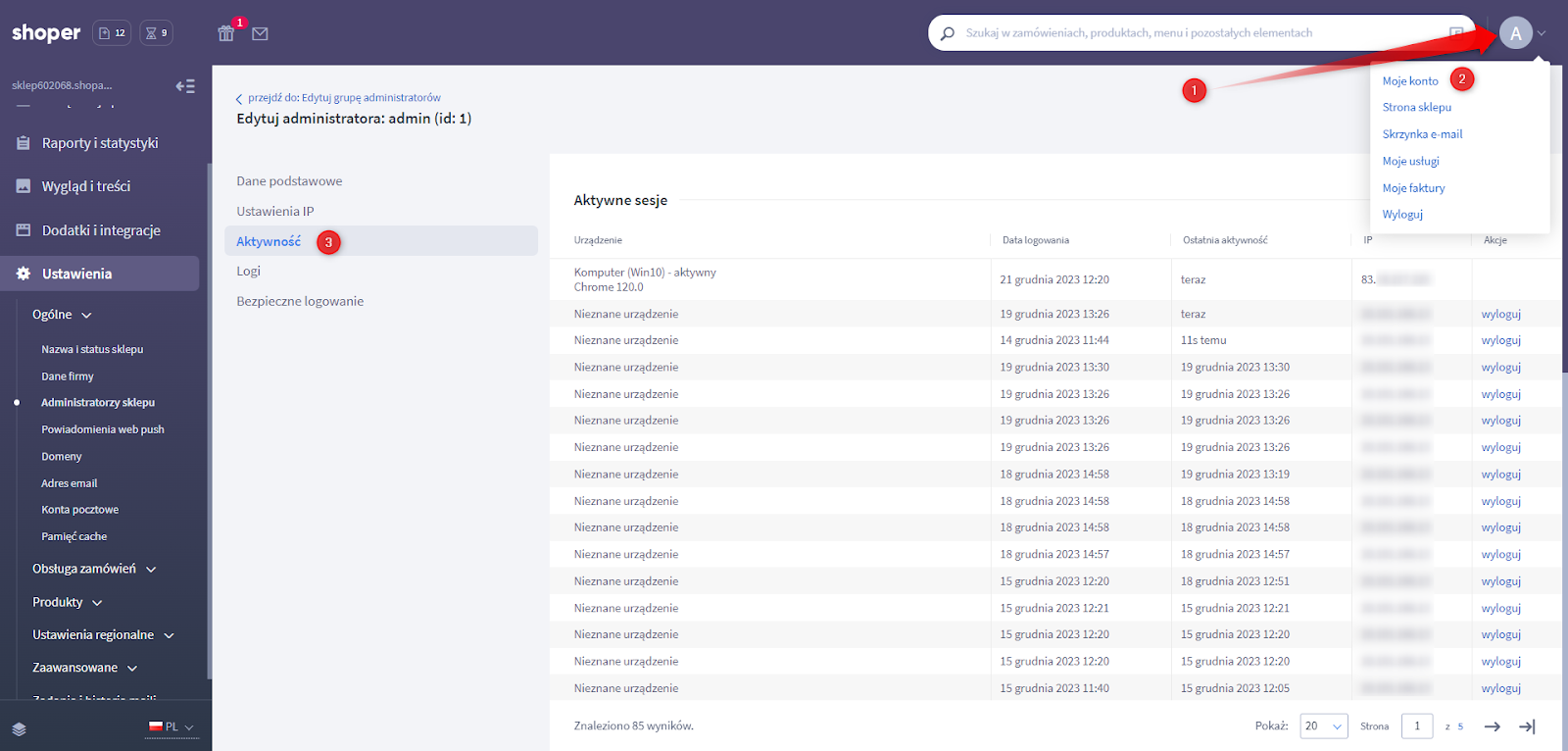Open the Dane podstawowe tab

289,181
